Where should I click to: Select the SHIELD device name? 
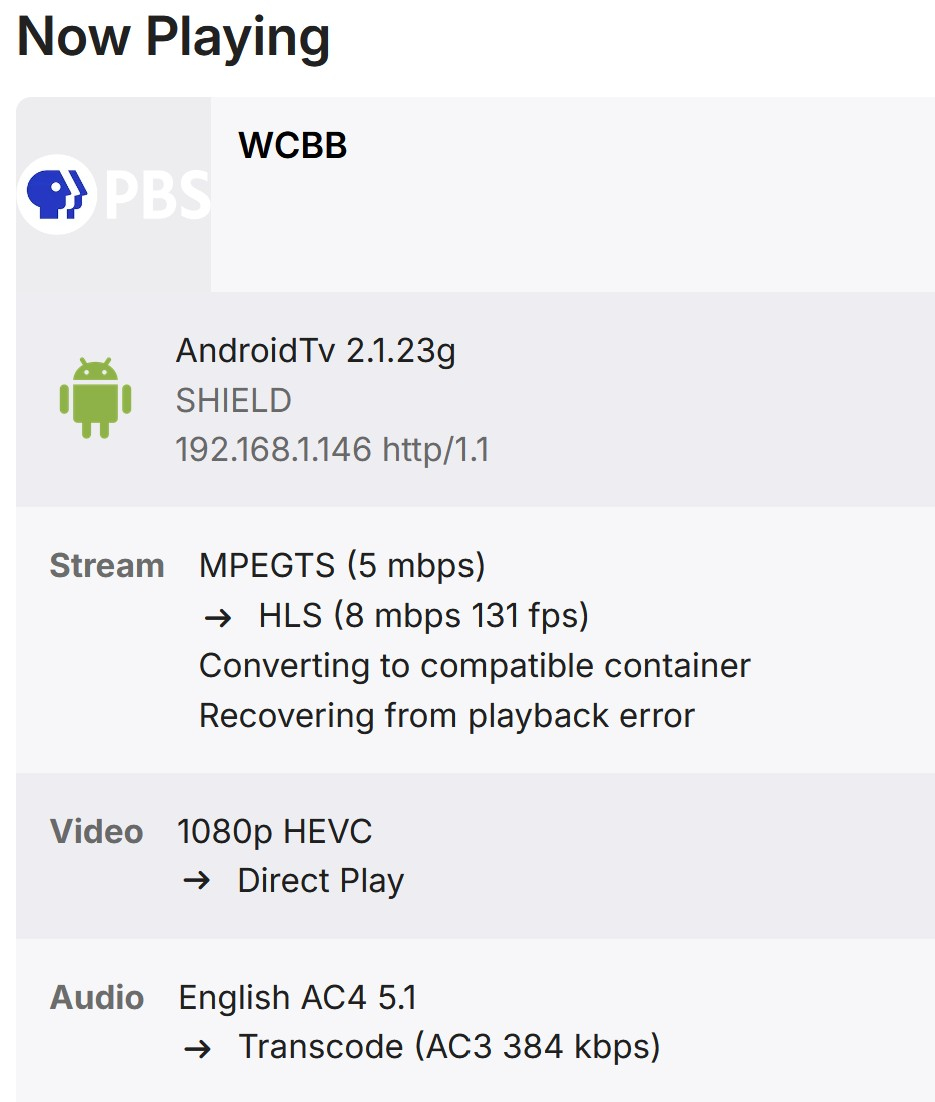pos(233,400)
